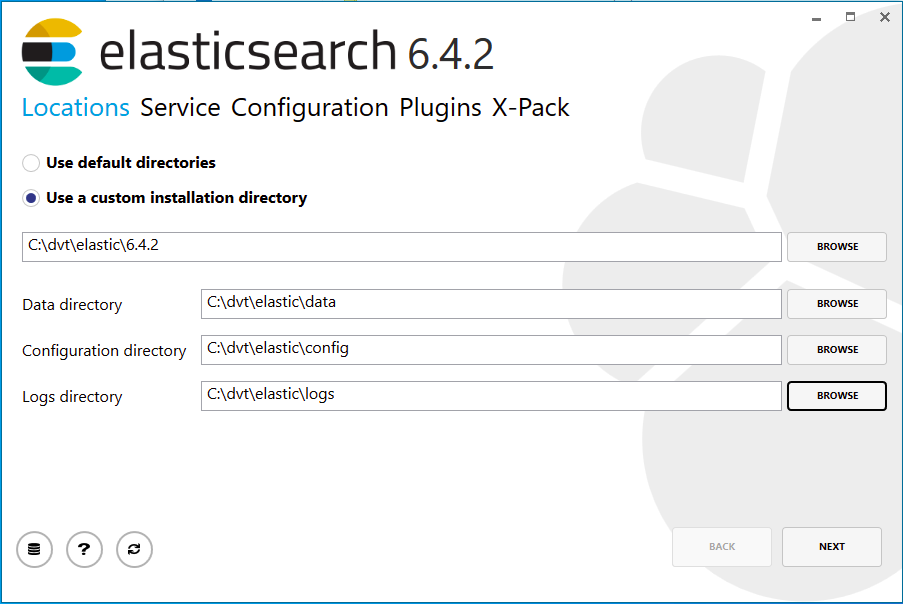Focus the installation path C:\dvt\elastic\6.4.2 field
Viewport: 903px width, 604px height.
(x=401, y=246)
